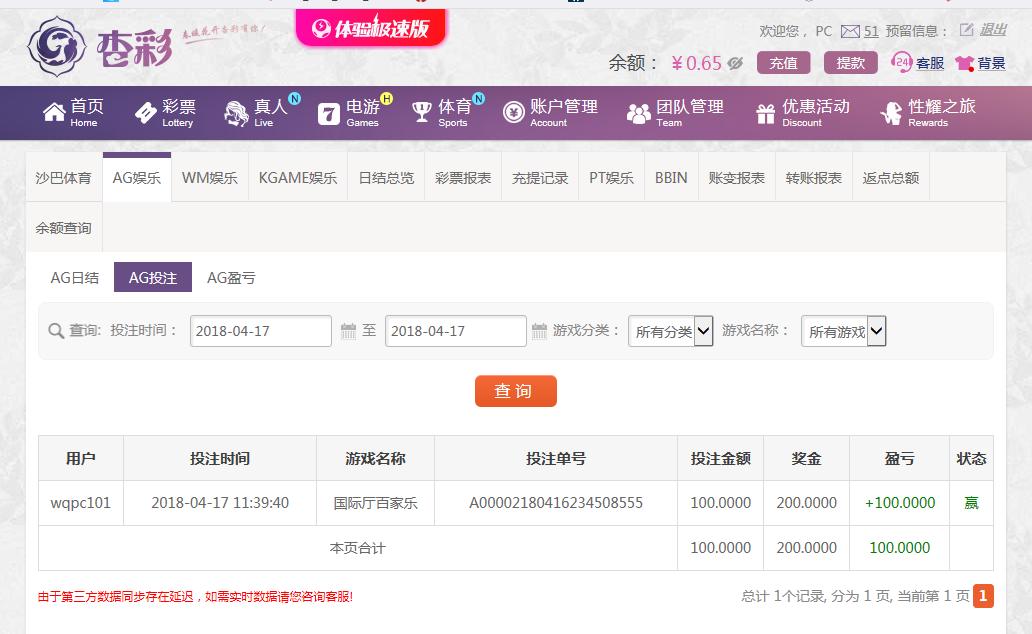This screenshot has height=634, width=1032.
Task: Click the 提款 withdraw button
Action: (850, 63)
